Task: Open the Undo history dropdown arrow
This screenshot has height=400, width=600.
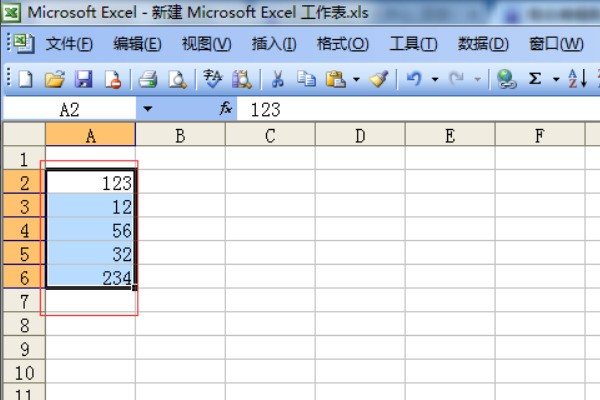Action: pyautogui.click(x=435, y=78)
